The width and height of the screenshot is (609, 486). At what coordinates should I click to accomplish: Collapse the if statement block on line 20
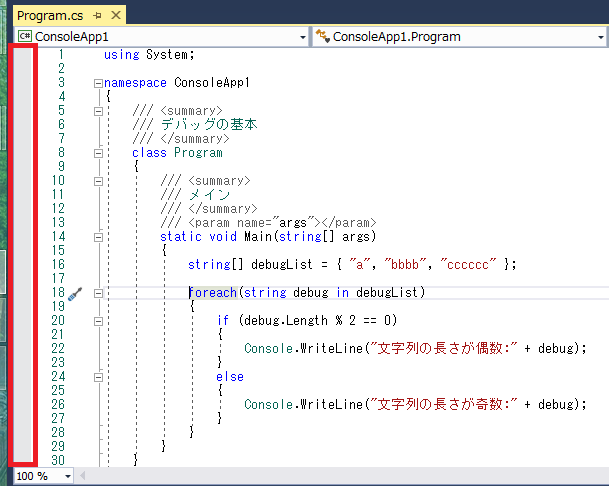click(98, 321)
